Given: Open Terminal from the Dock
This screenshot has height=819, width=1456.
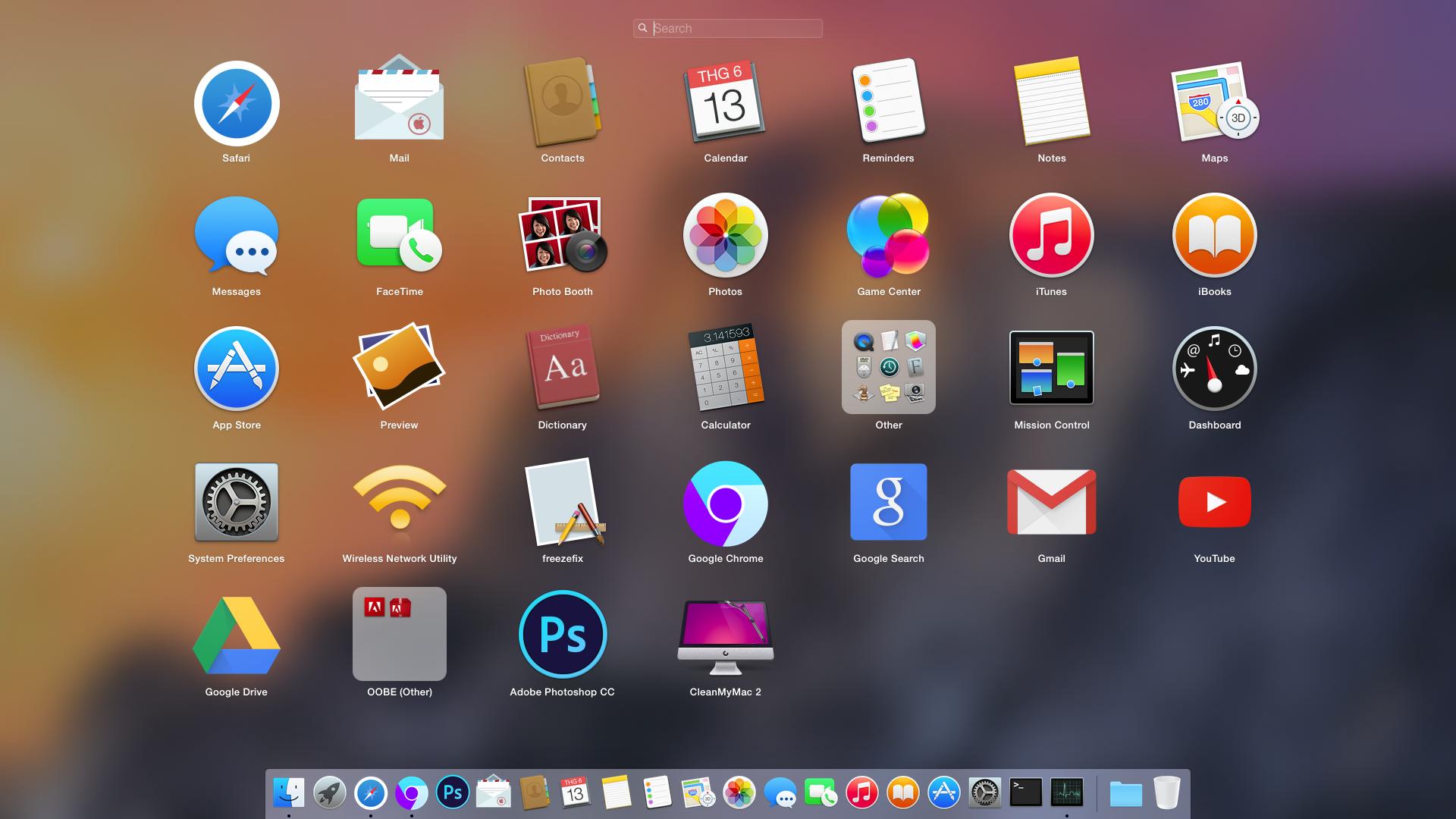Looking at the screenshot, I should tap(1025, 793).
